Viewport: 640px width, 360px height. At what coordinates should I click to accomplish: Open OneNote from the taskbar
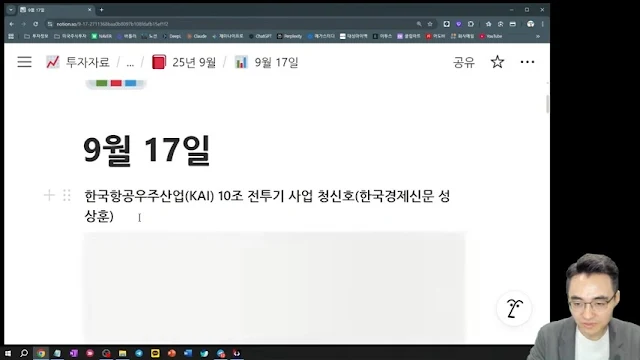tap(73, 353)
